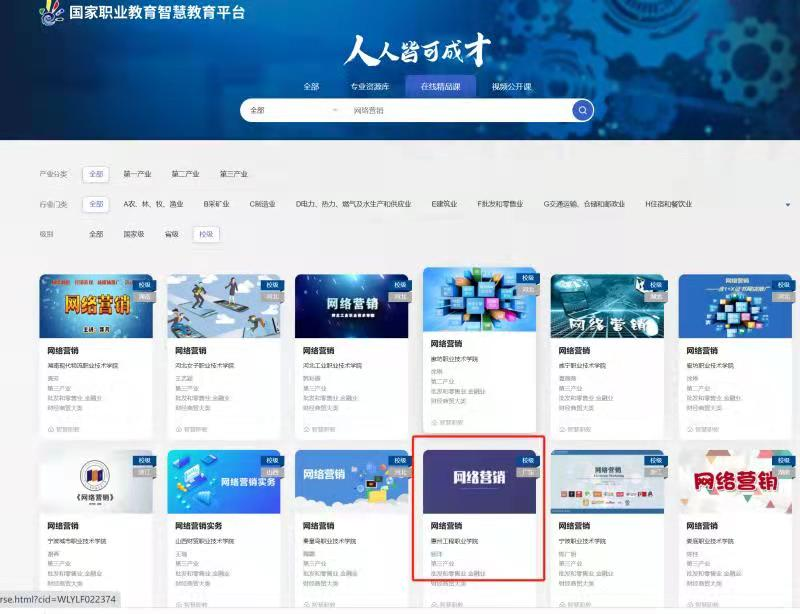Image resolution: width=800 pixels, height=614 pixels.
Task: Open 网络营销 title above 咸宁职业技术学院
Action: 574,351
